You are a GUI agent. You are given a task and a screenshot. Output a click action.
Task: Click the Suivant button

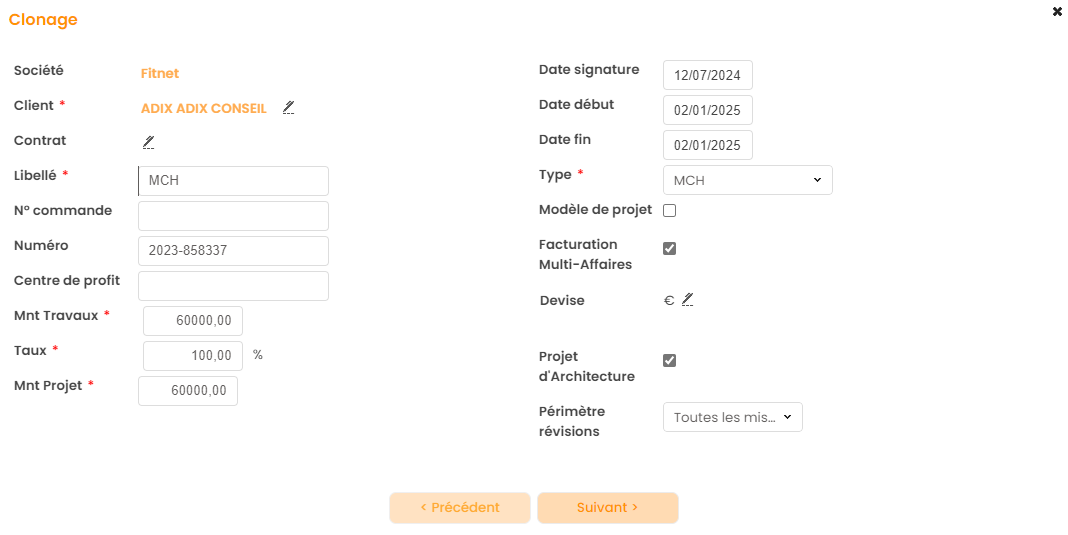tap(607, 508)
